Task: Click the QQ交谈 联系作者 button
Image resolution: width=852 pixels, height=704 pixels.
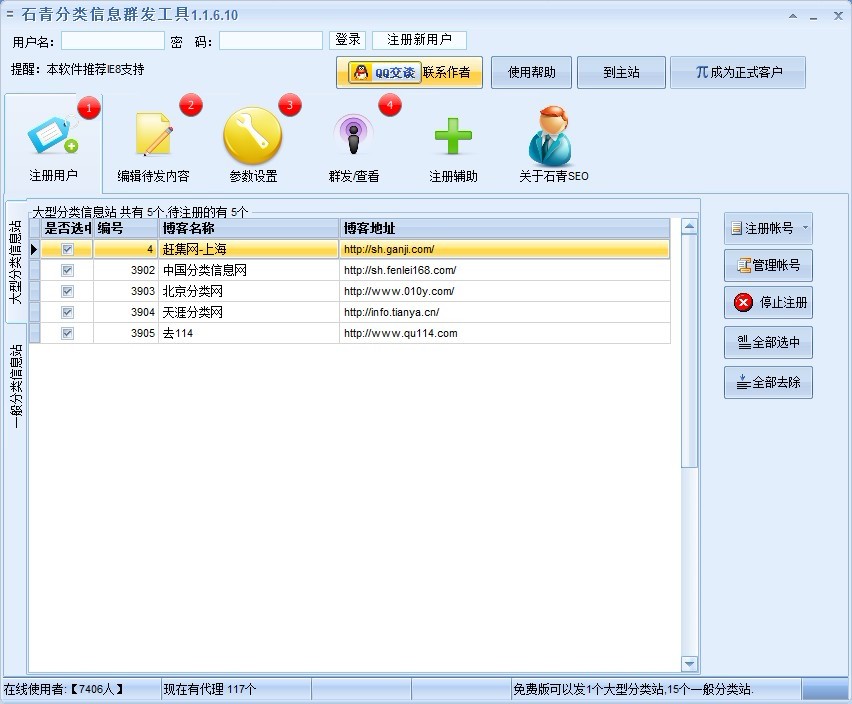Action: click(410, 73)
